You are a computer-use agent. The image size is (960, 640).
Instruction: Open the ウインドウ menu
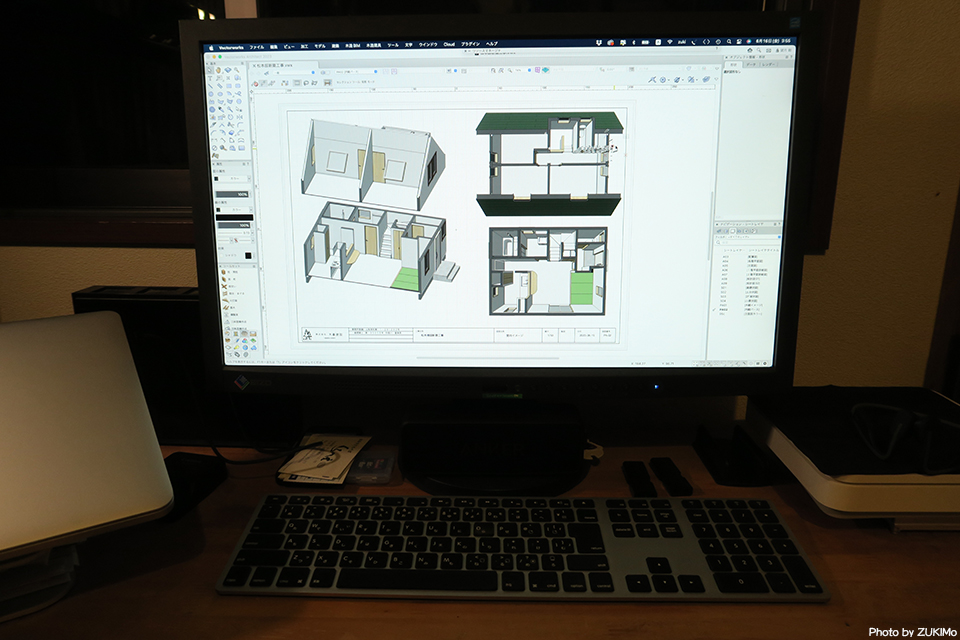point(428,45)
